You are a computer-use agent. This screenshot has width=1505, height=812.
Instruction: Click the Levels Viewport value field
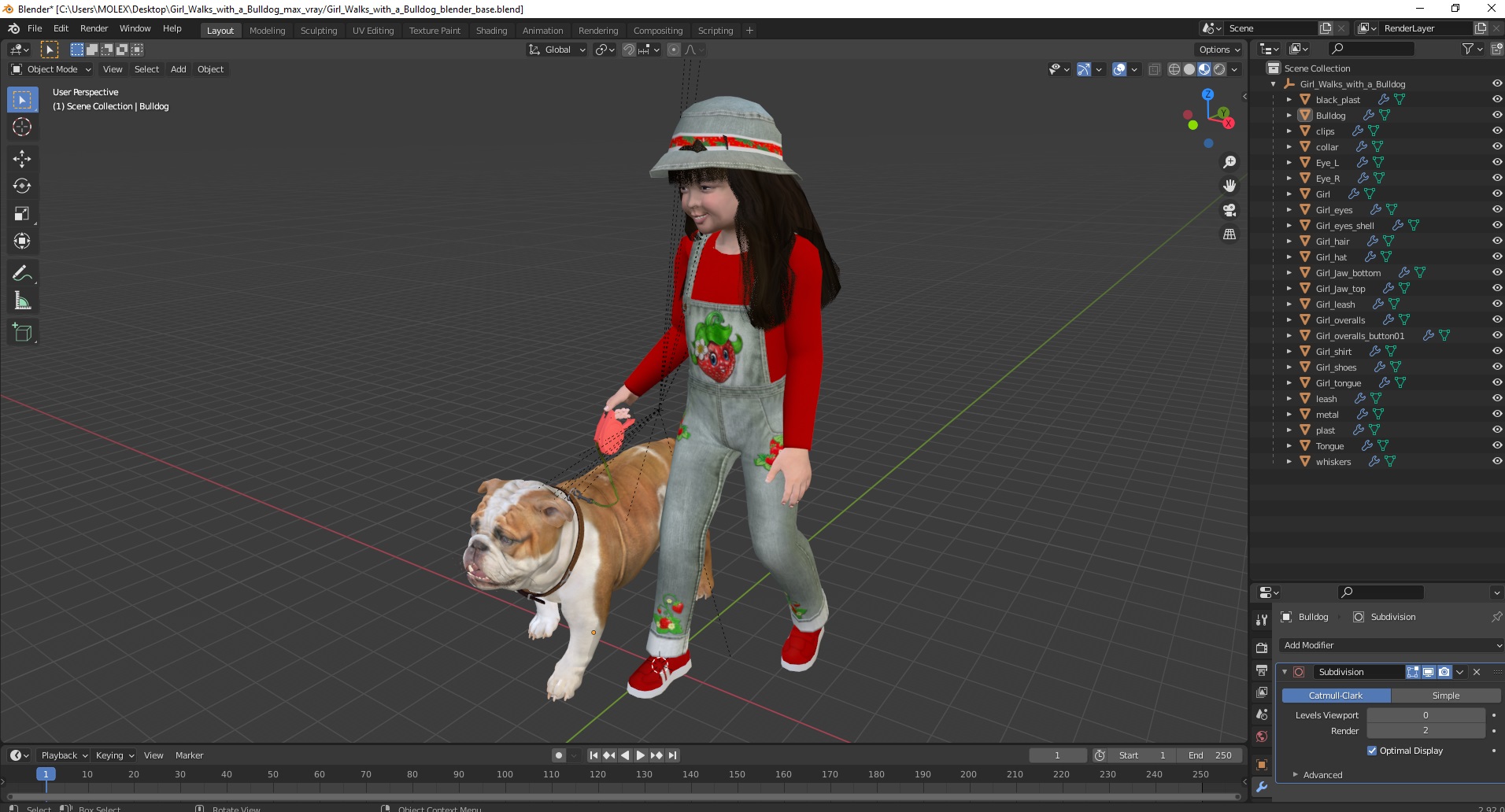1425,715
